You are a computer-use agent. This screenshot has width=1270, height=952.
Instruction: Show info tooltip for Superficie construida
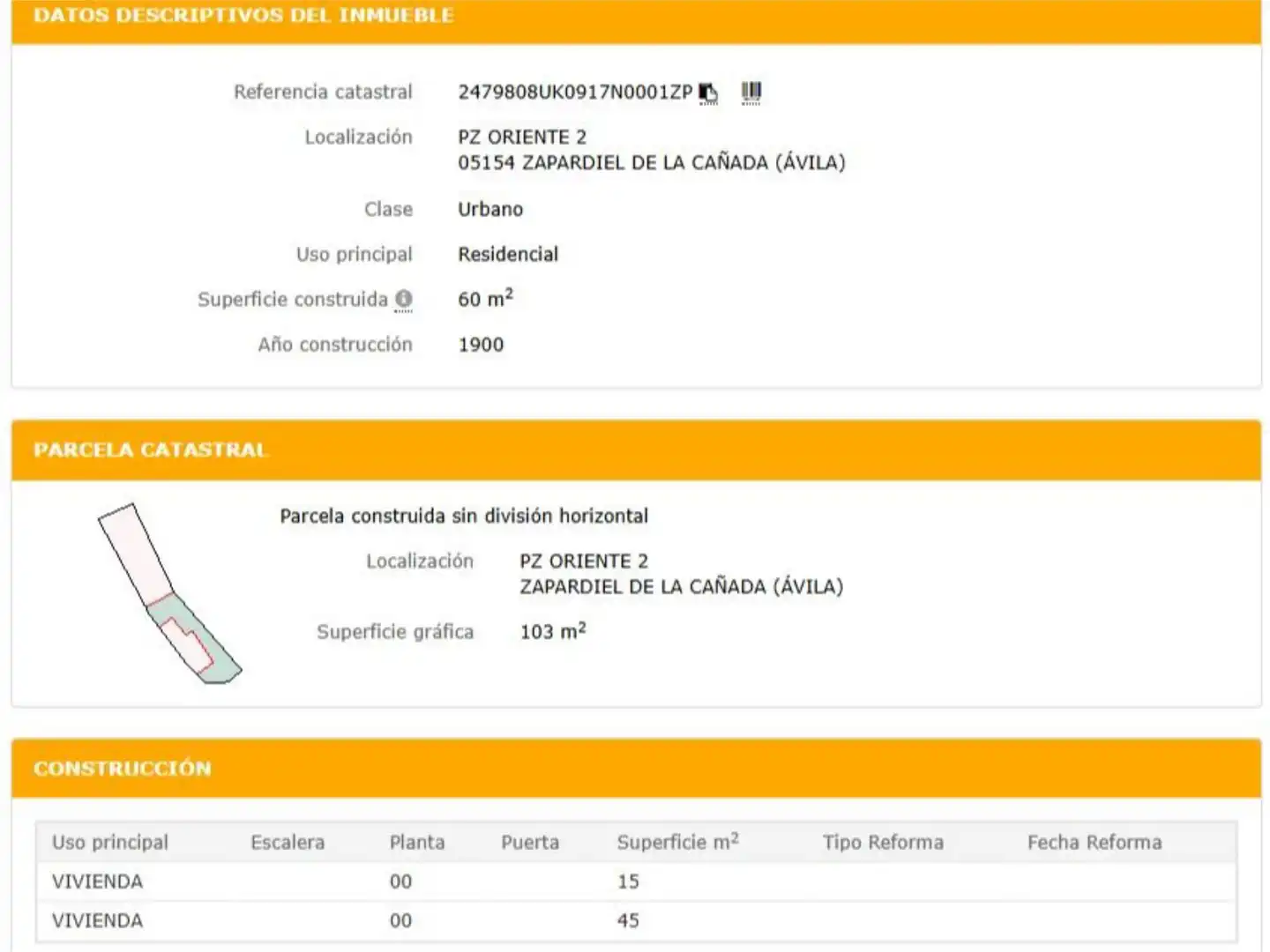[x=404, y=299]
